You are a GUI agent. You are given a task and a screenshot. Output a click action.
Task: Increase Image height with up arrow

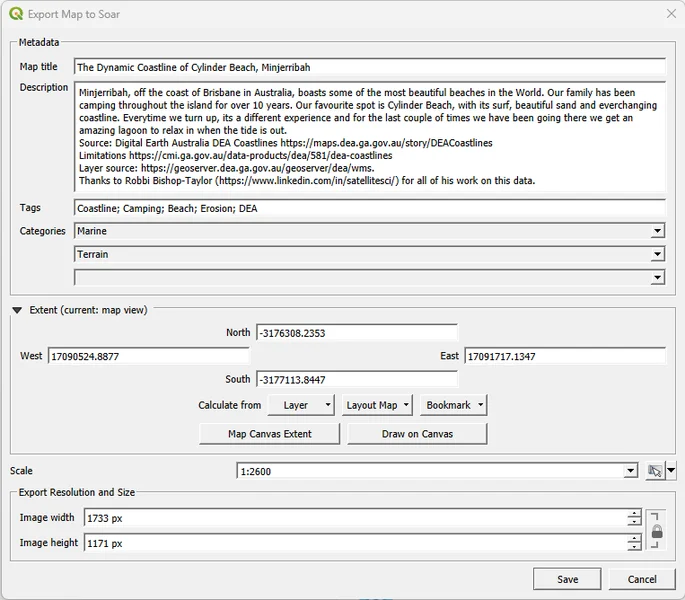tap(634, 539)
